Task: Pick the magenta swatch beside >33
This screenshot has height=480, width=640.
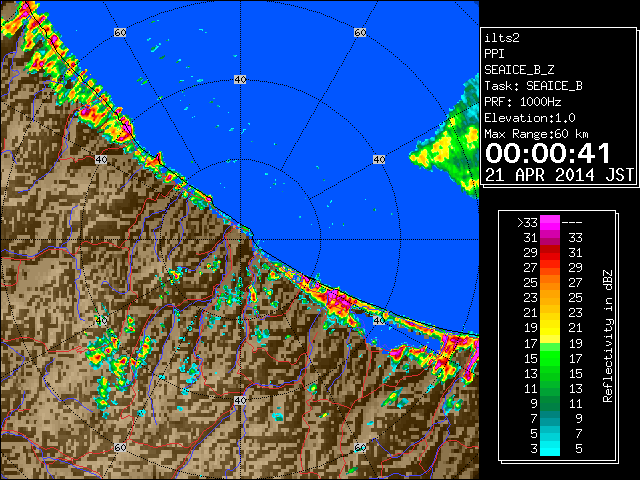Action: click(550, 223)
